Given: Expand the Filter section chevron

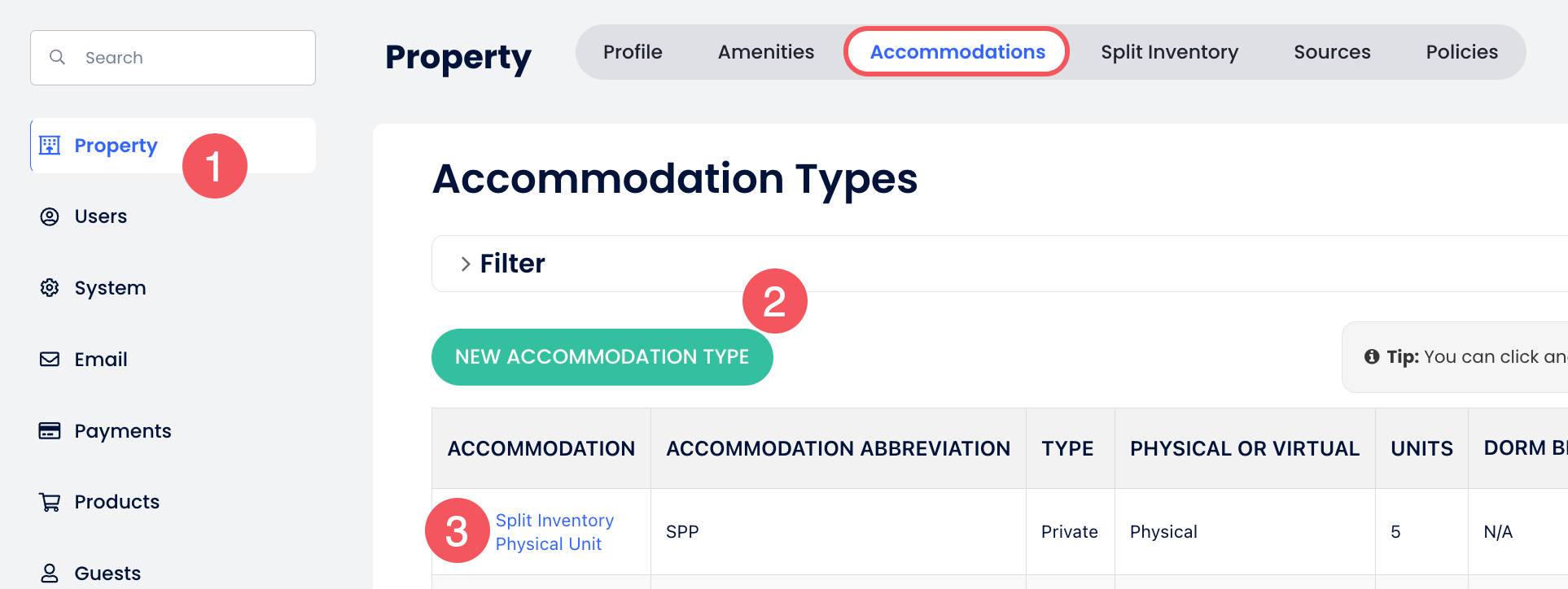Looking at the screenshot, I should 466,264.
